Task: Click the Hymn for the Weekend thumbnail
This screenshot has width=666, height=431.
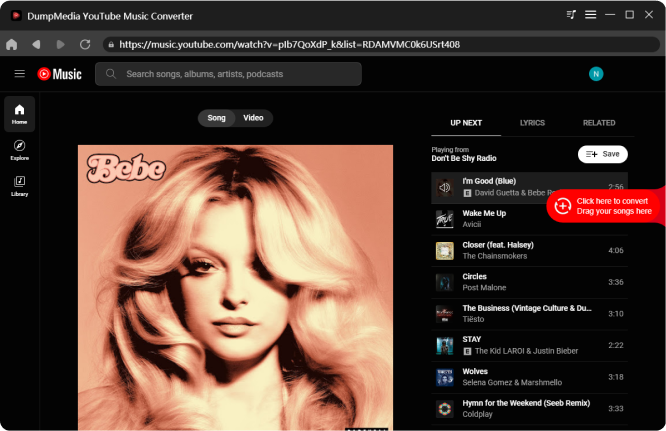Action: [445, 408]
